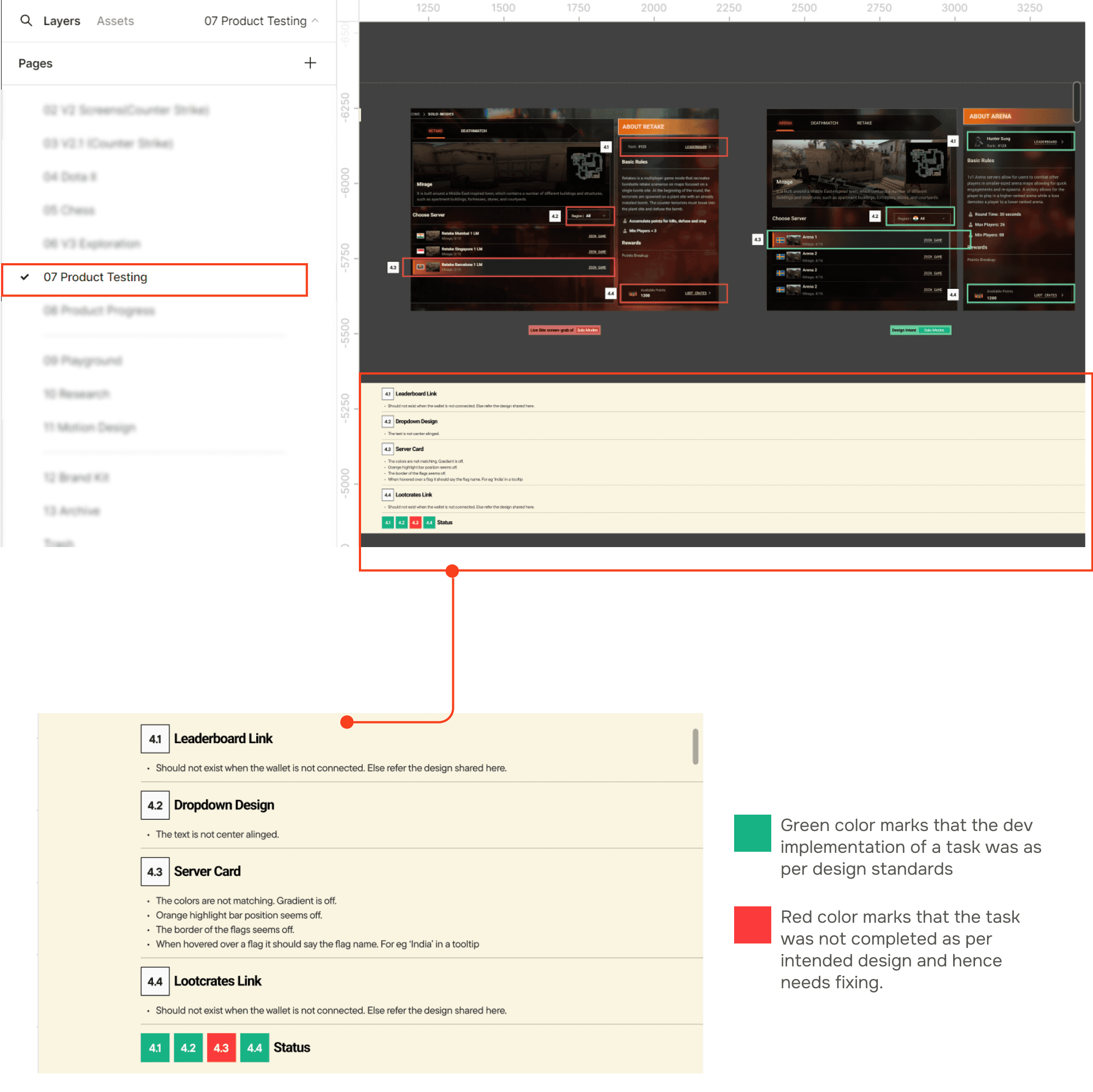1093x1092 pixels.
Task: Click the red 4.3 swatch in large Status row
Action: (221, 1047)
